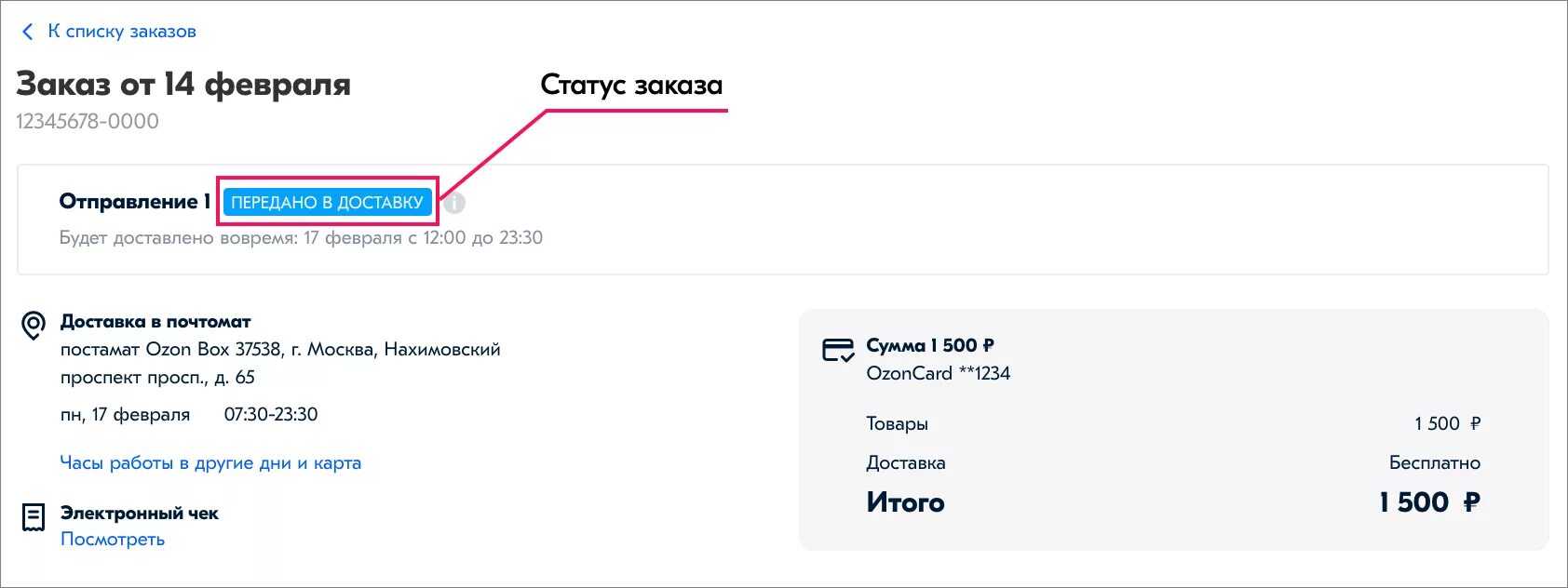Viewport: 1568px width, 588px height.
Task: Click the 'Бесплатно' delivery cost value
Action: coord(1434,462)
